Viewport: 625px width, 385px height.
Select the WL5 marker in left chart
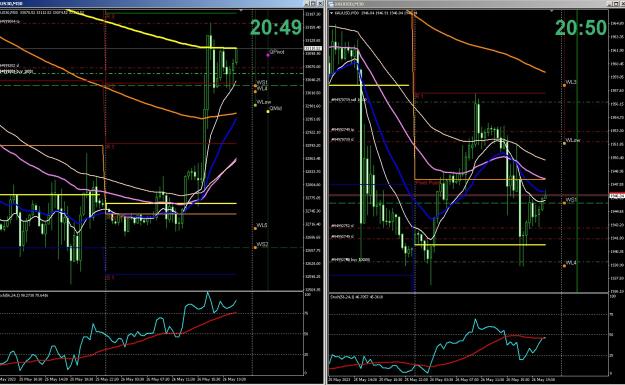coord(256,228)
